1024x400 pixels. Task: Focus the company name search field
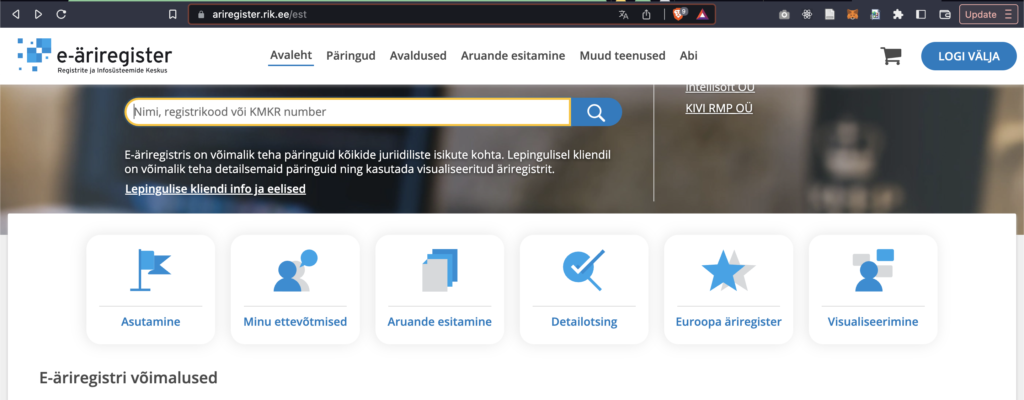tap(348, 112)
